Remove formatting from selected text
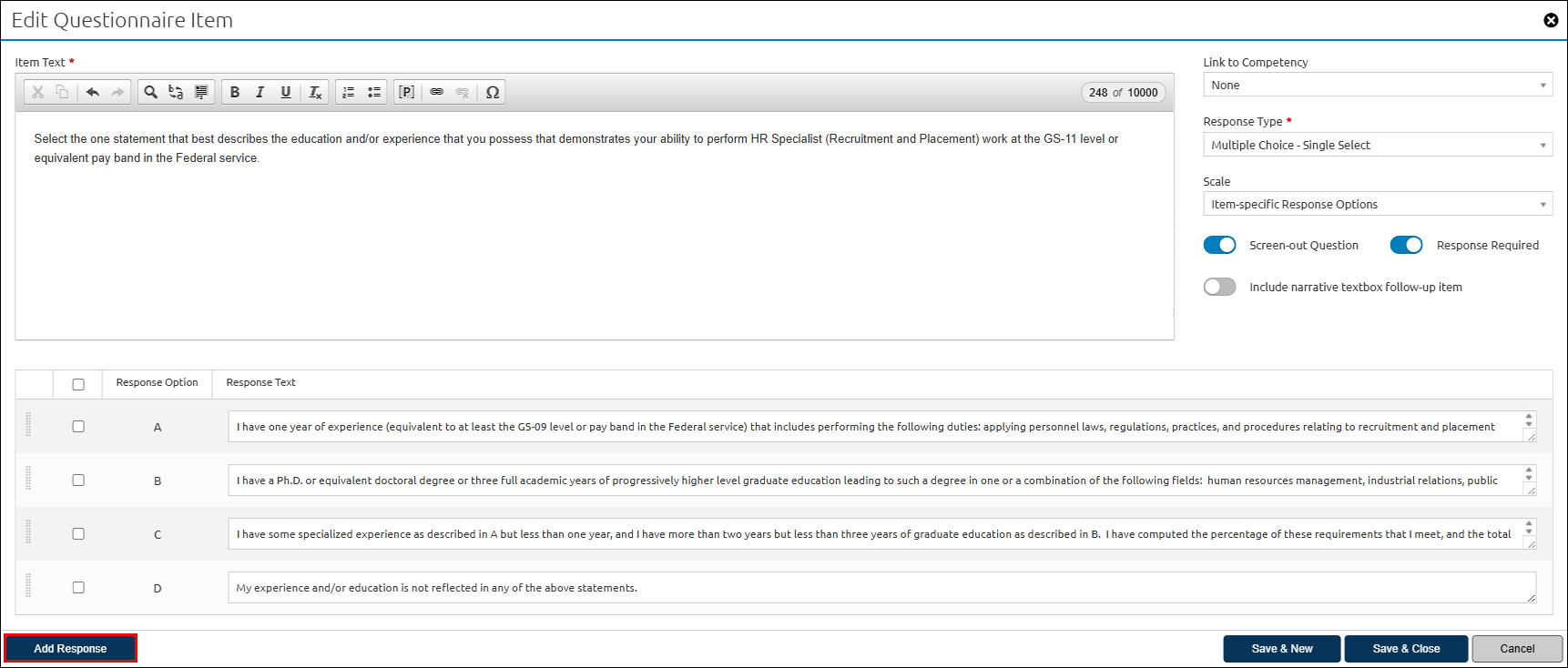 [315, 92]
